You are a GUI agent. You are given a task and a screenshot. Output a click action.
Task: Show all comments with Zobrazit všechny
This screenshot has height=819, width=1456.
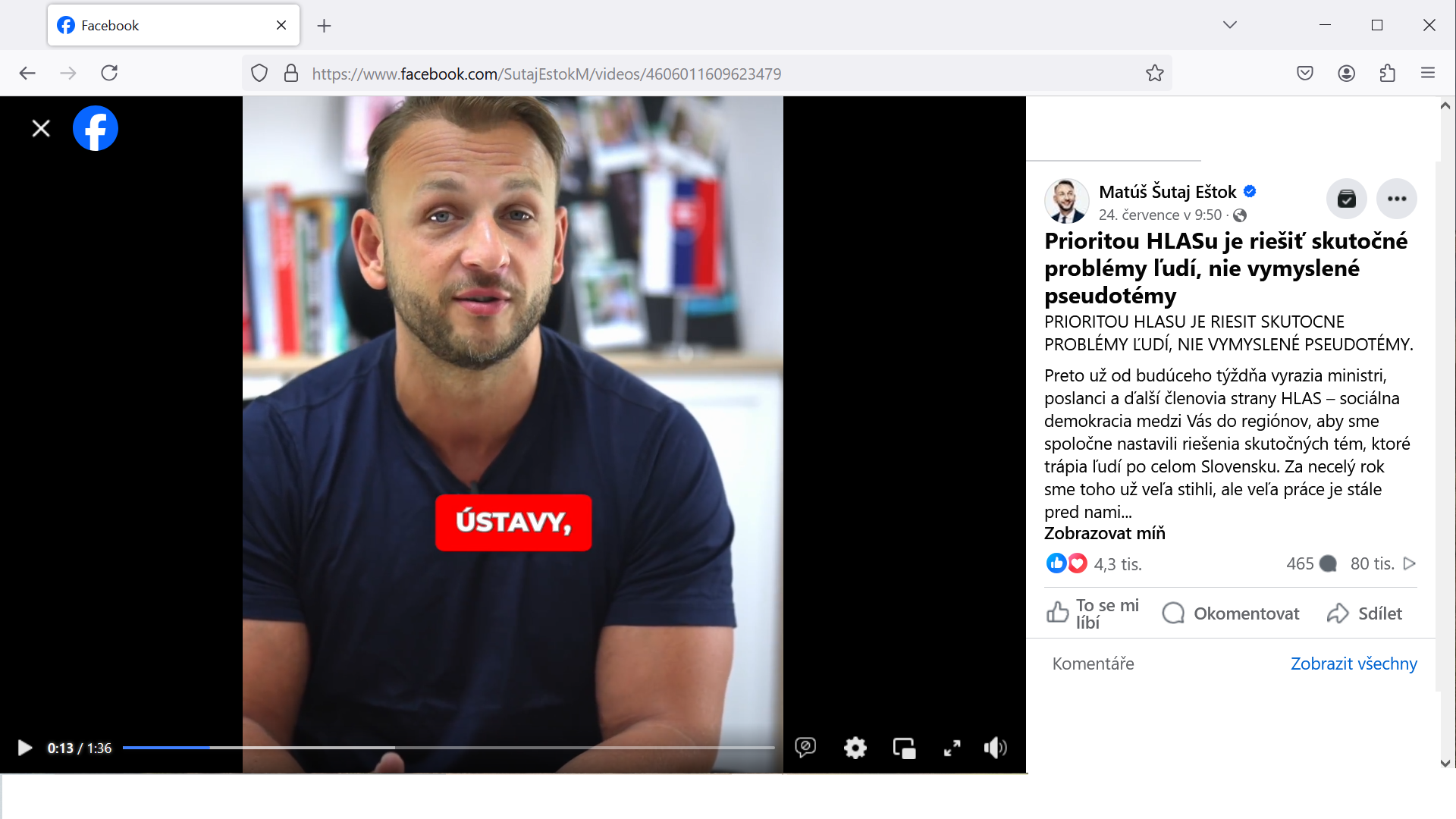tap(1354, 664)
